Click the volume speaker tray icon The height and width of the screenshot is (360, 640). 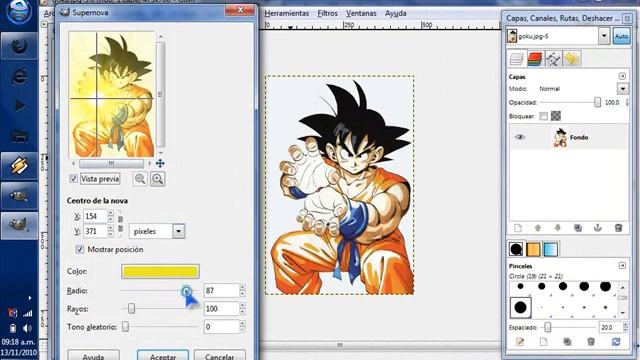tap(27, 328)
